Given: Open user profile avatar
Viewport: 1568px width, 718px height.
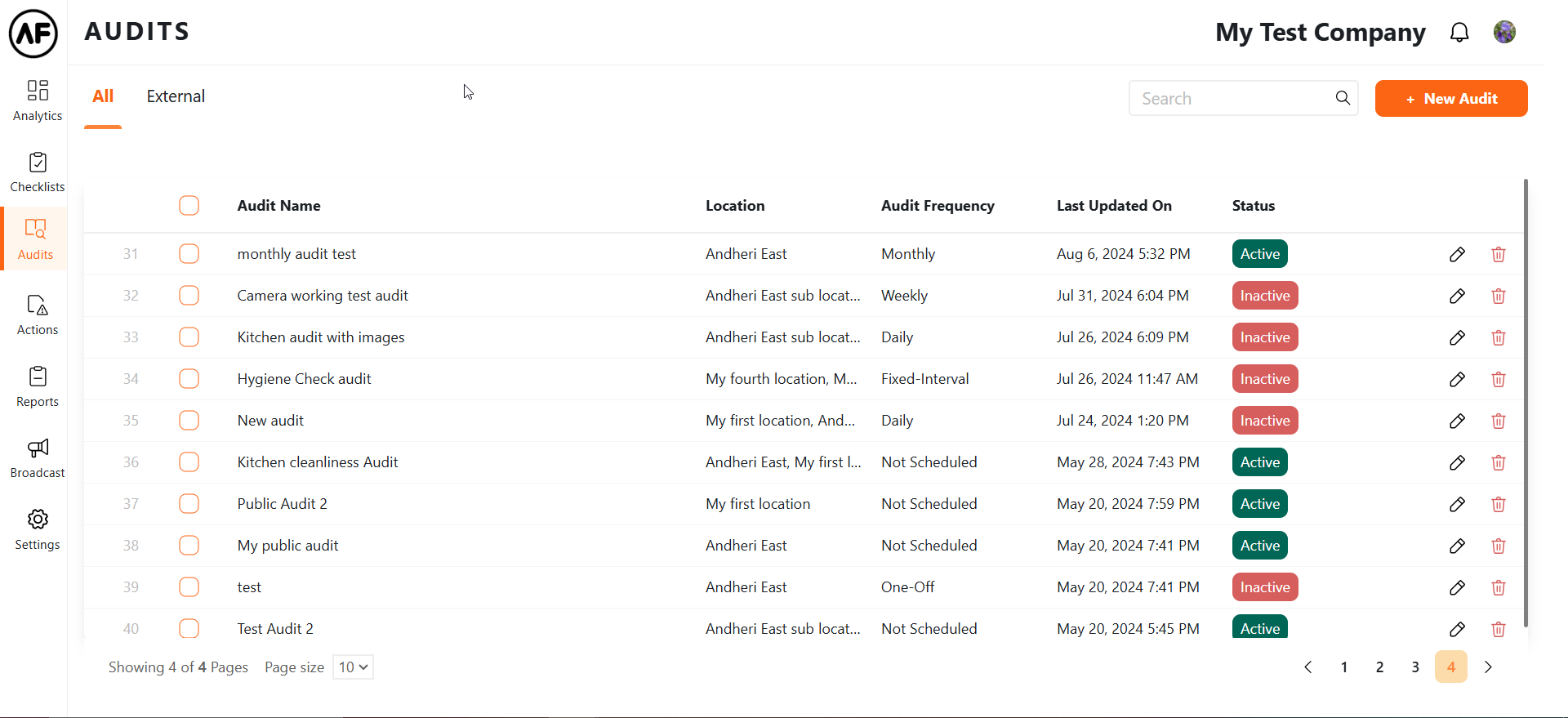Looking at the screenshot, I should point(1504,33).
